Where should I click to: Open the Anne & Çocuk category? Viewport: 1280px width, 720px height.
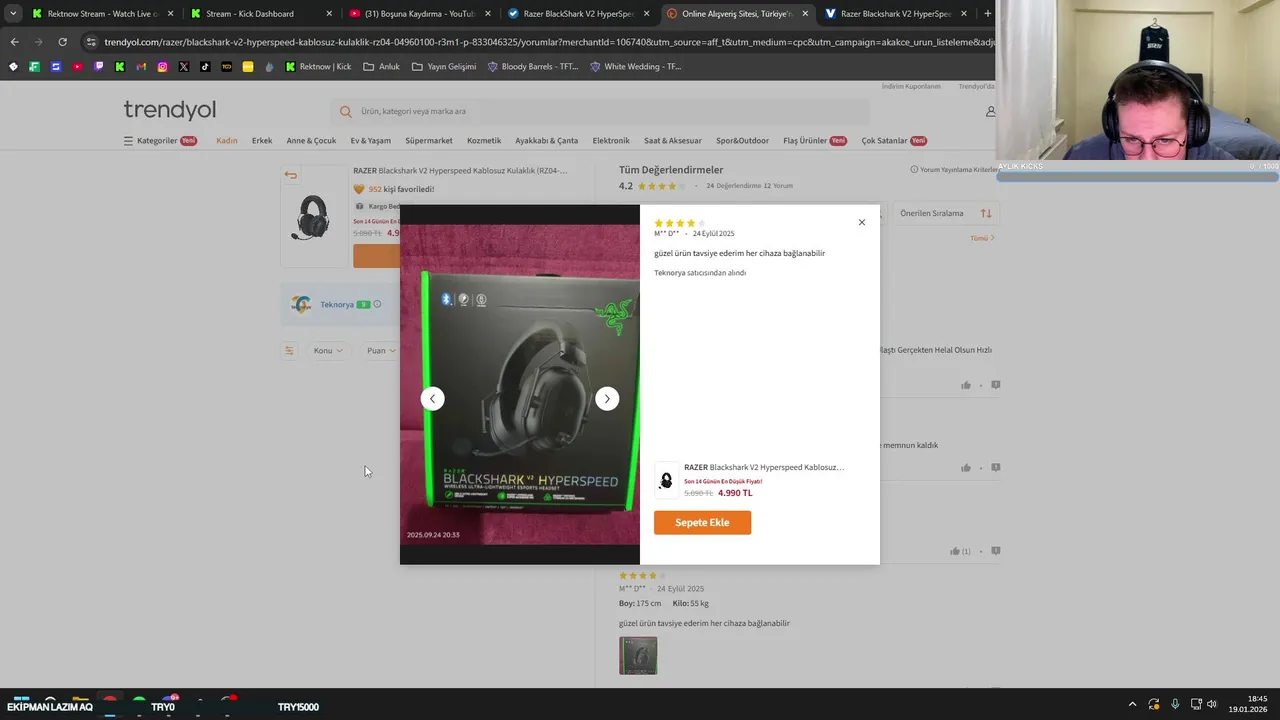point(311,141)
